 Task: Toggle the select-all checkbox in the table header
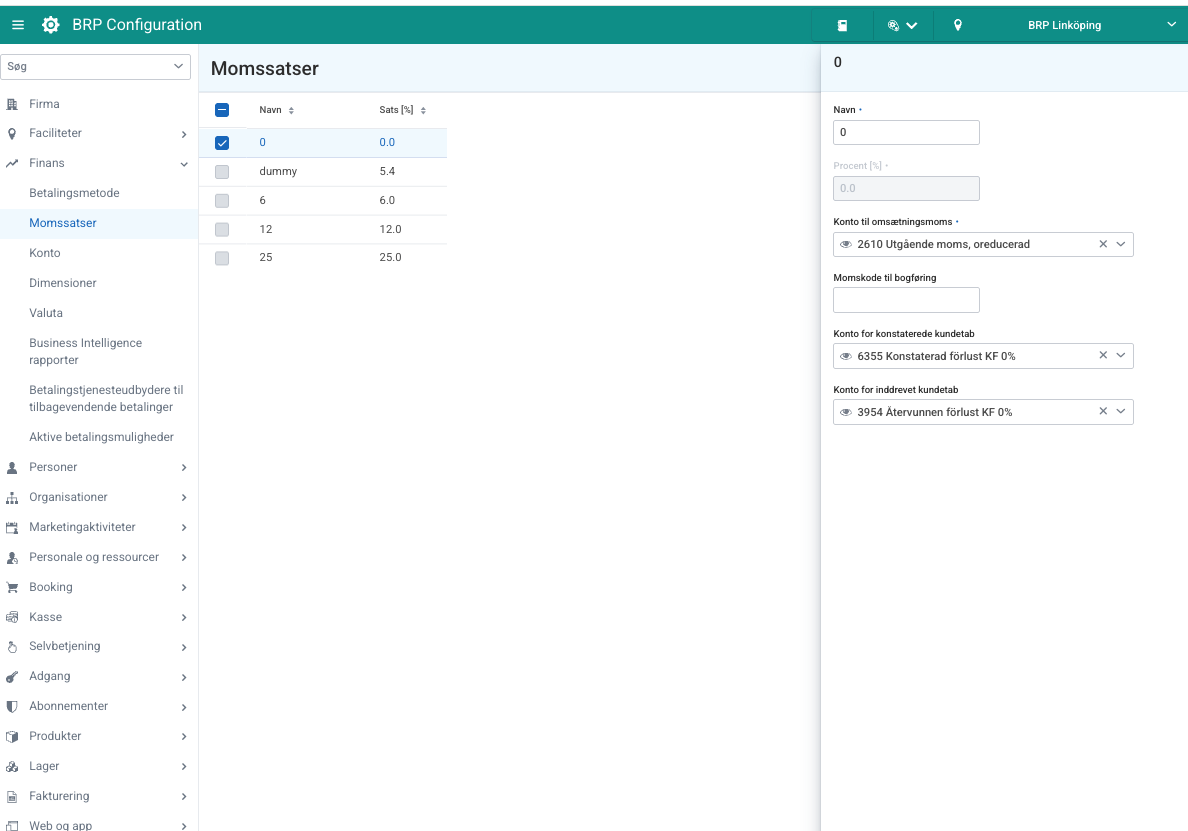pos(222,110)
